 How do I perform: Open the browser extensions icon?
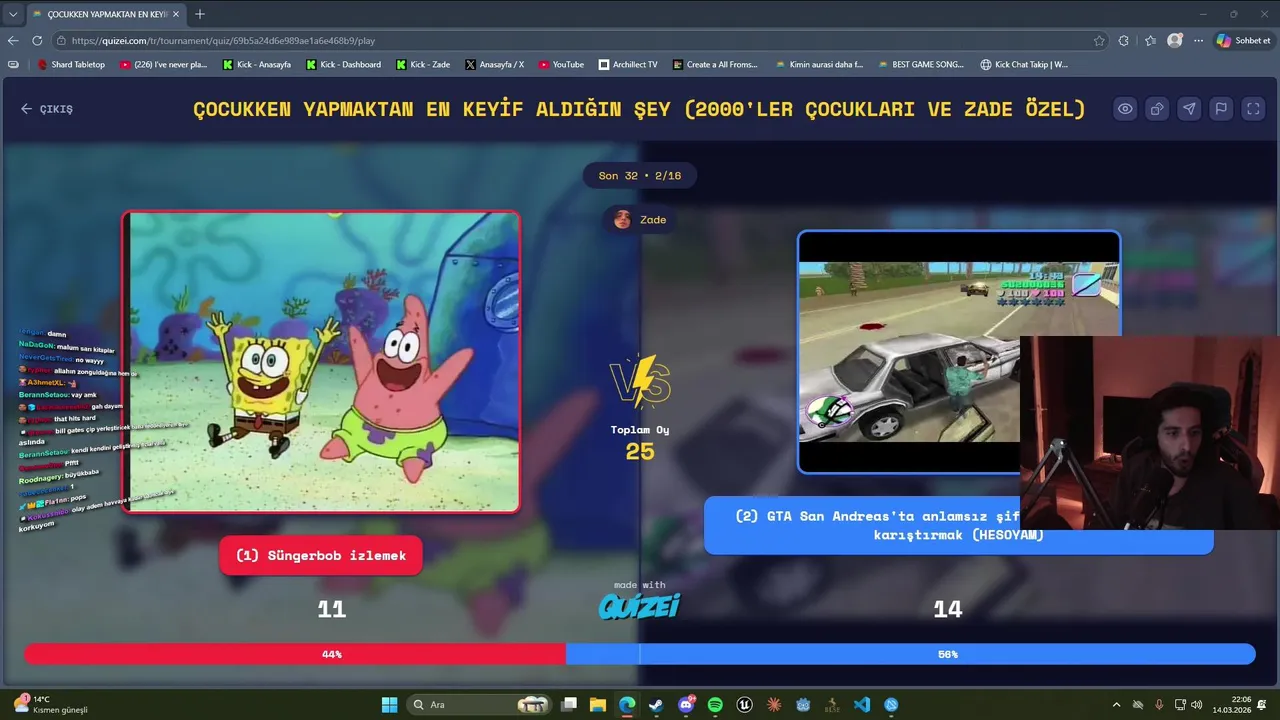[1124, 41]
